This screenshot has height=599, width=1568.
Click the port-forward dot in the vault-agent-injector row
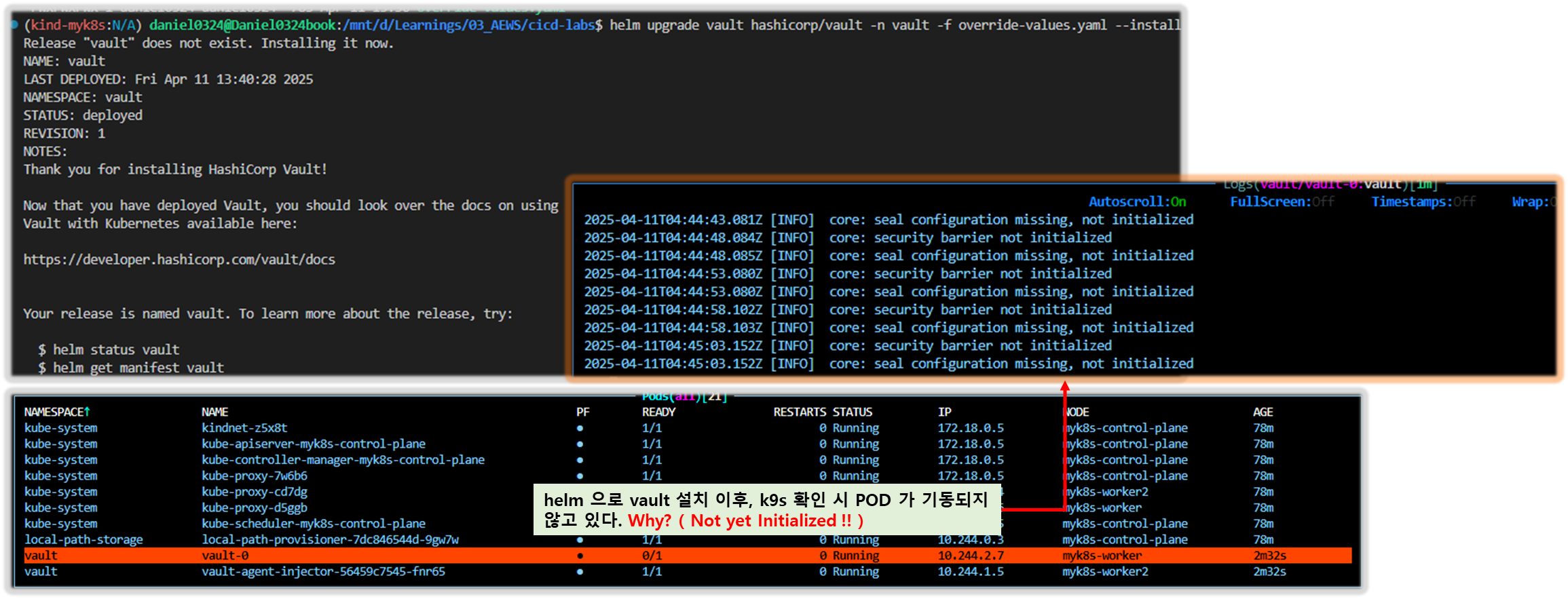[x=580, y=572]
